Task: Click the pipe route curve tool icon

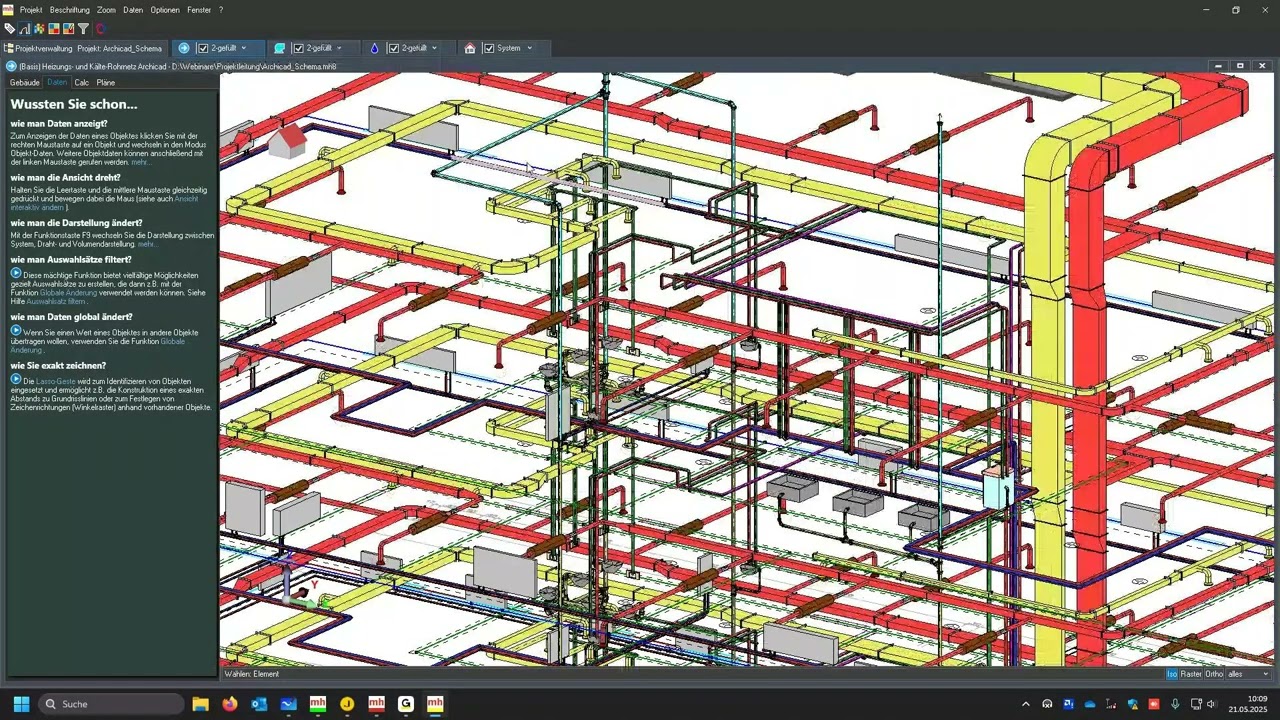Action: click(x=25, y=29)
